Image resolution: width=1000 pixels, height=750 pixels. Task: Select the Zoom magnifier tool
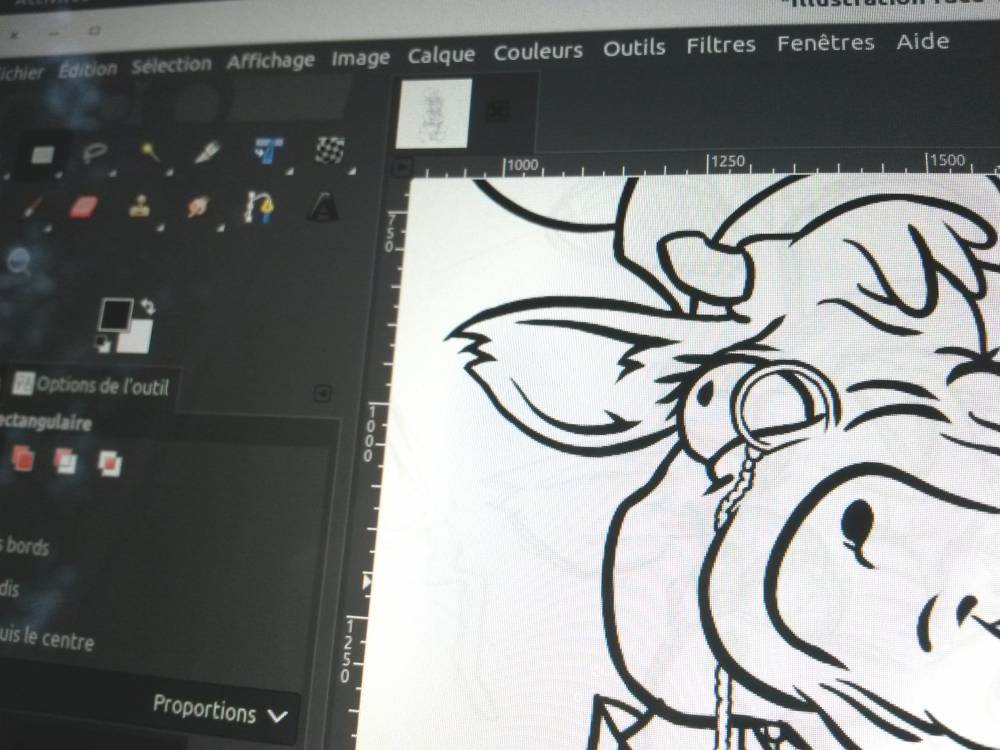19,261
